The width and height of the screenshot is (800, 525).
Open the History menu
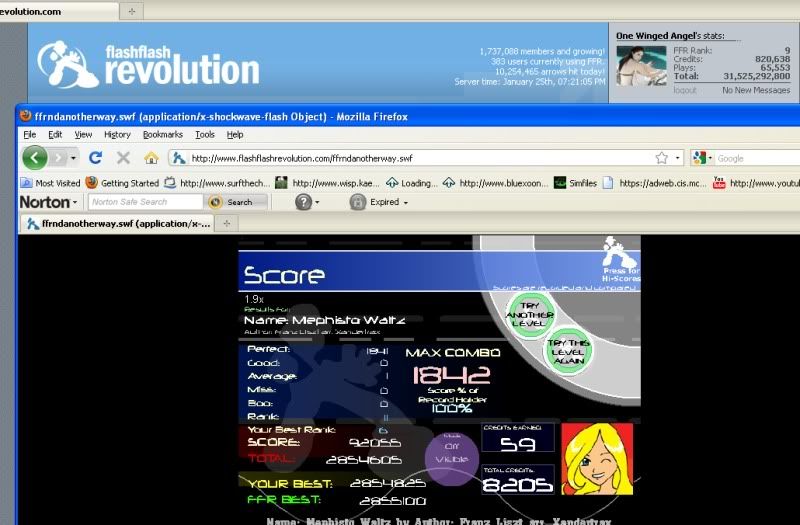point(117,134)
